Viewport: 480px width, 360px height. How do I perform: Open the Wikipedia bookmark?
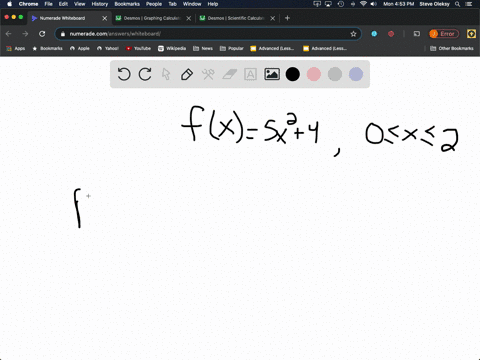[x=172, y=48]
